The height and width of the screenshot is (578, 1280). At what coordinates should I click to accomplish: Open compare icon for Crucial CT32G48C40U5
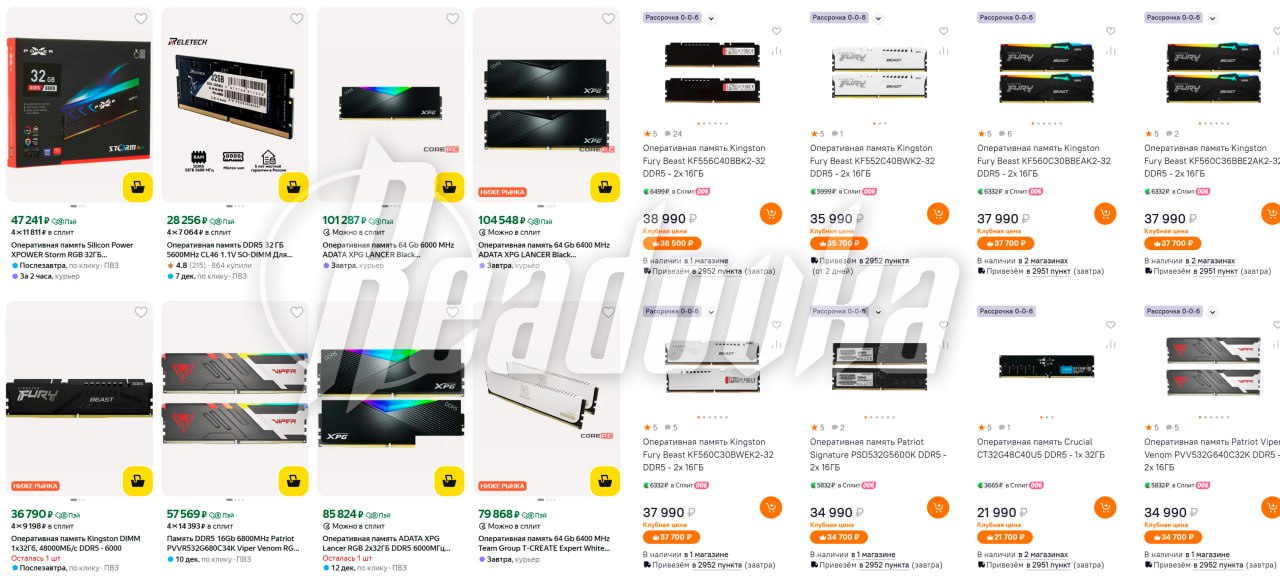tap(1110, 345)
